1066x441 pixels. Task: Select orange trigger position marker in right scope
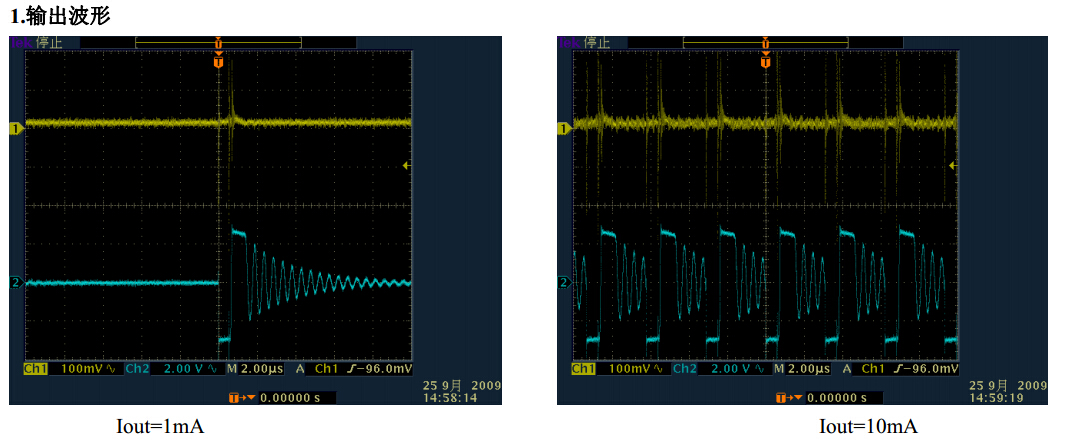point(766,61)
